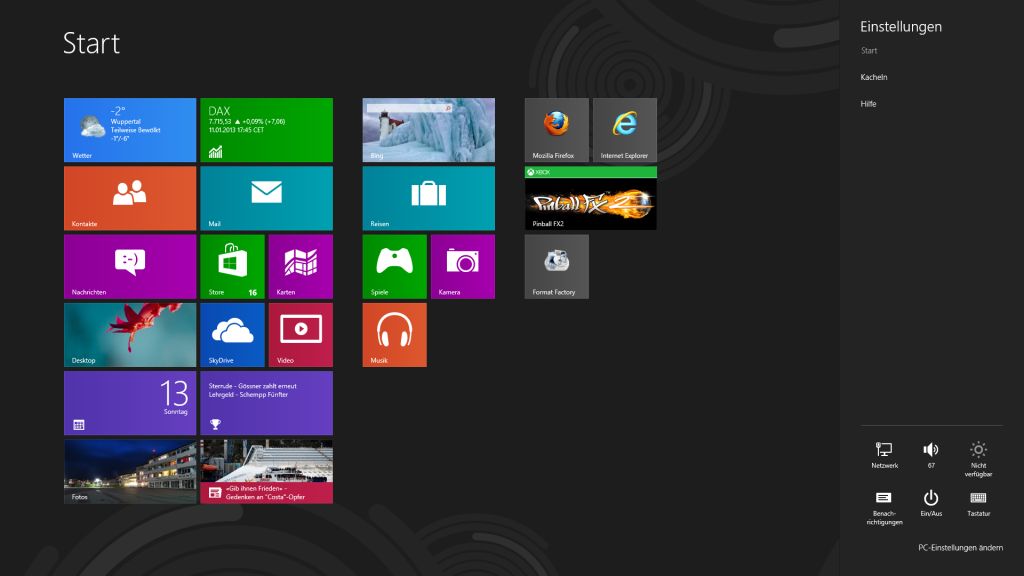This screenshot has width=1024, height=576.
Task: Open Tastatur keyboard layout selector
Action: (x=978, y=504)
